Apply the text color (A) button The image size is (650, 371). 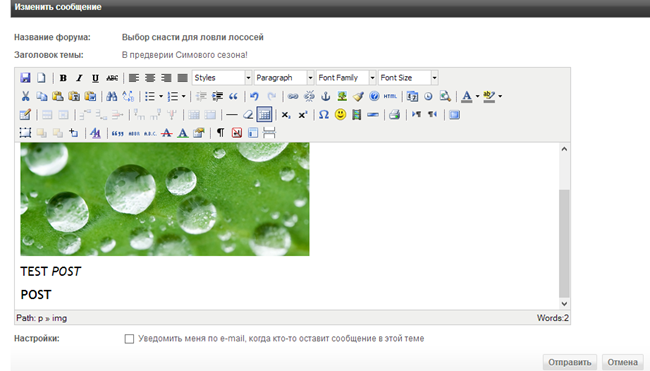click(467, 96)
